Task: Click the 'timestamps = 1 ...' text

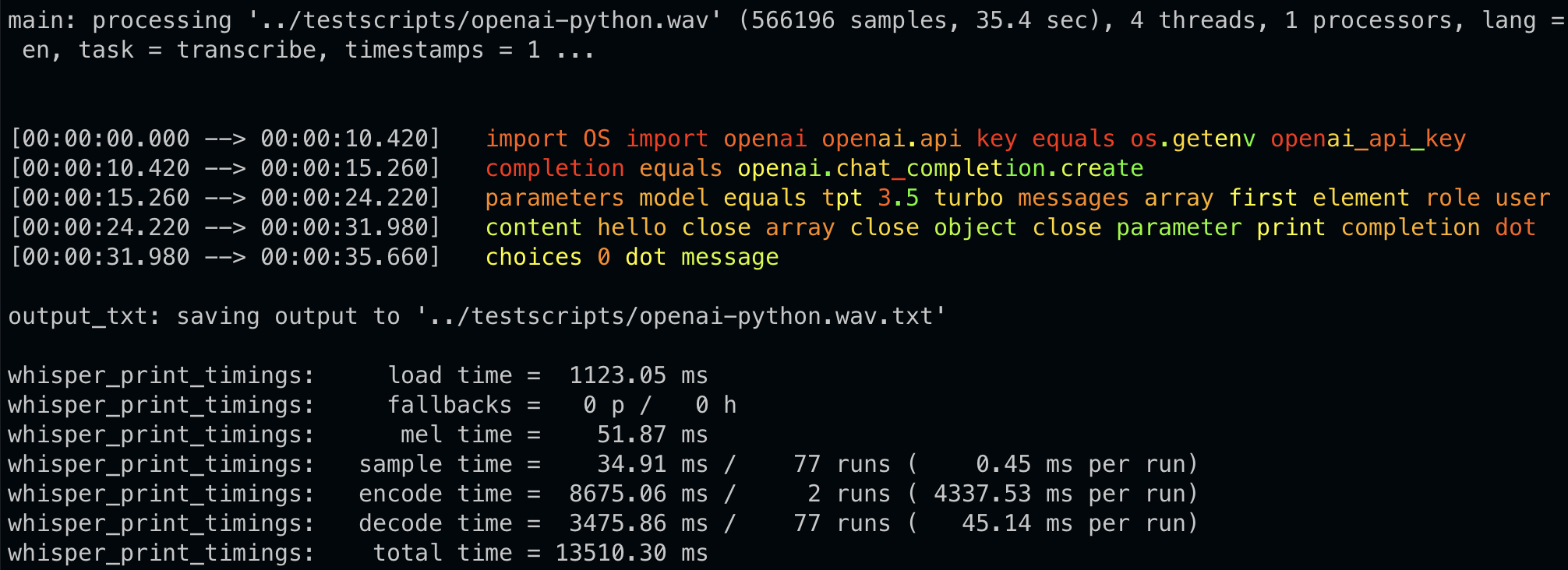Action: [x=470, y=51]
